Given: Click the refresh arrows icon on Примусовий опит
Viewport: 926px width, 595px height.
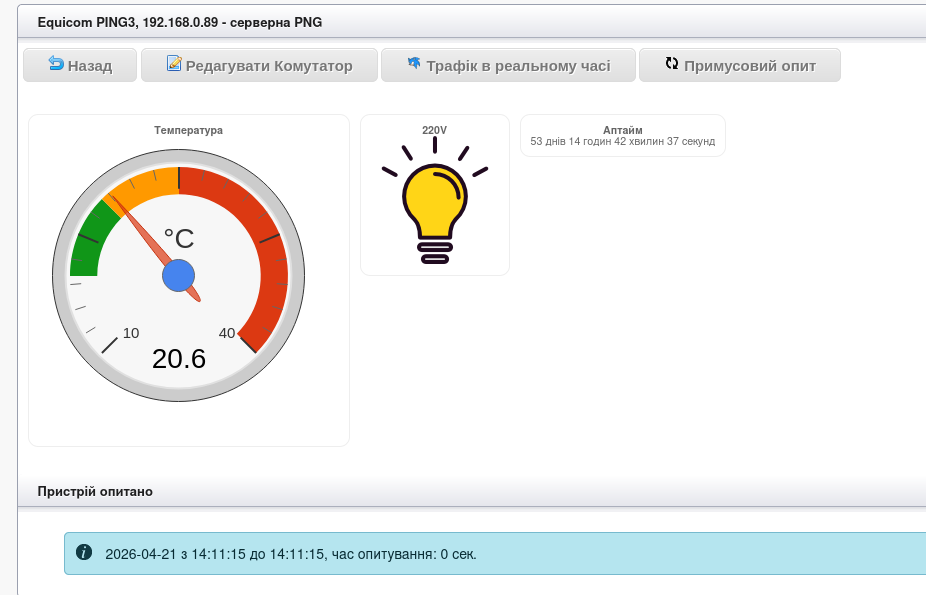Looking at the screenshot, I should click(672, 64).
